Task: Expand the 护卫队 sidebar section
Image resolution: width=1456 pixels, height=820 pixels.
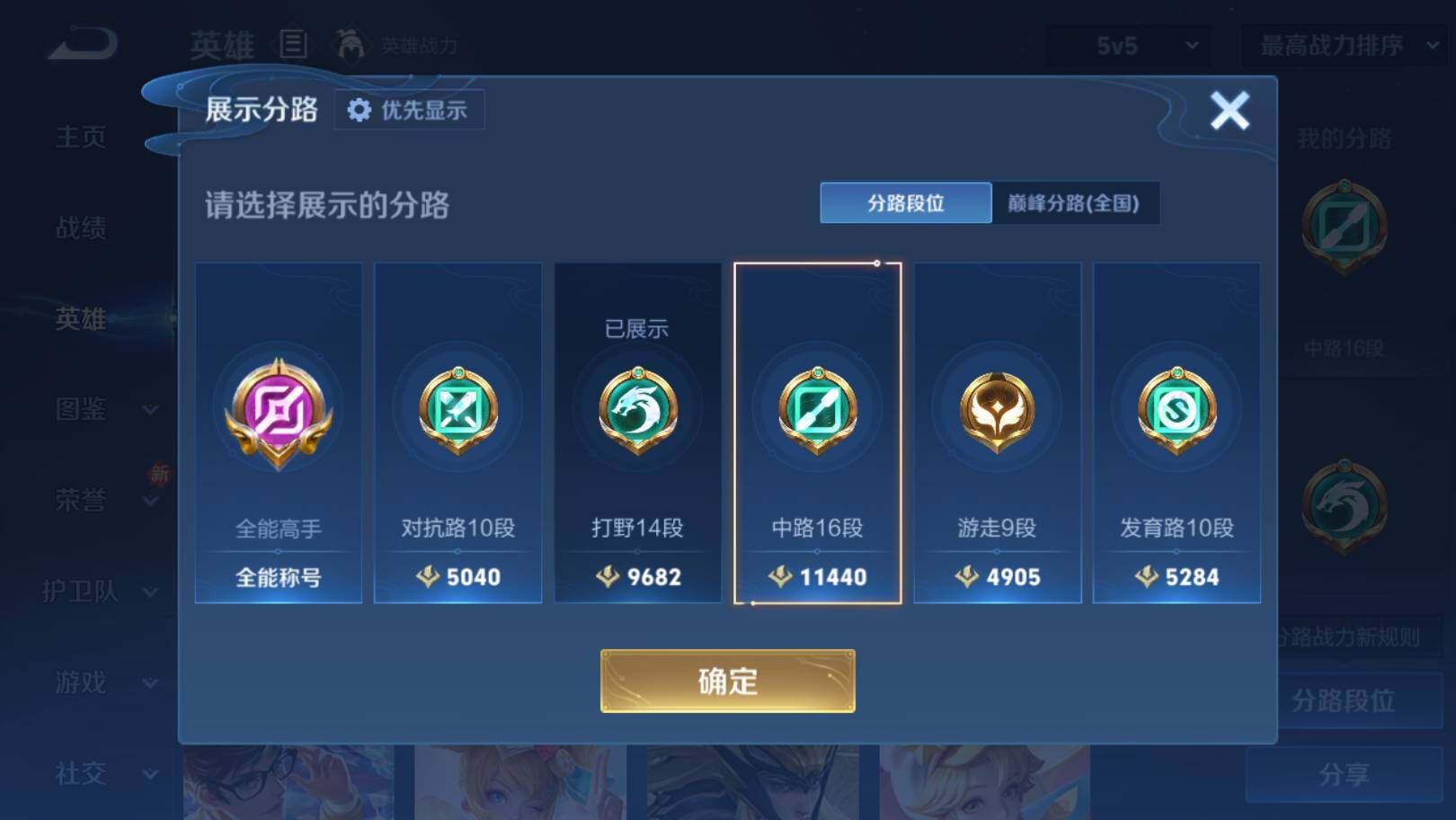Action: [101, 591]
